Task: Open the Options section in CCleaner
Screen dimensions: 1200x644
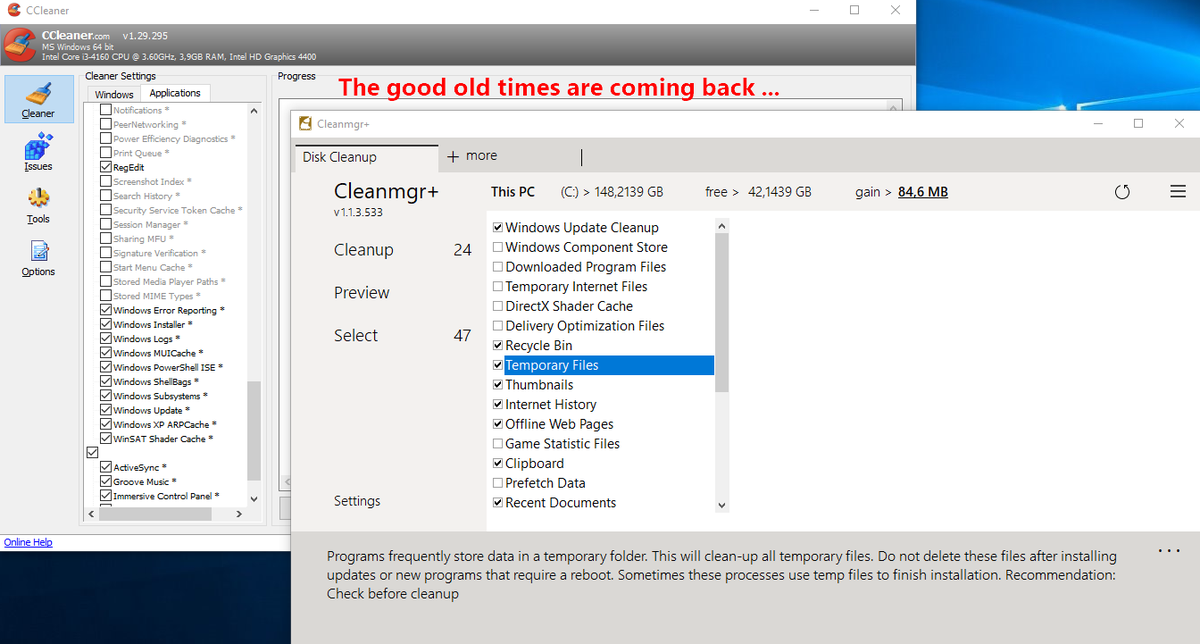Action: pyautogui.click(x=38, y=259)
